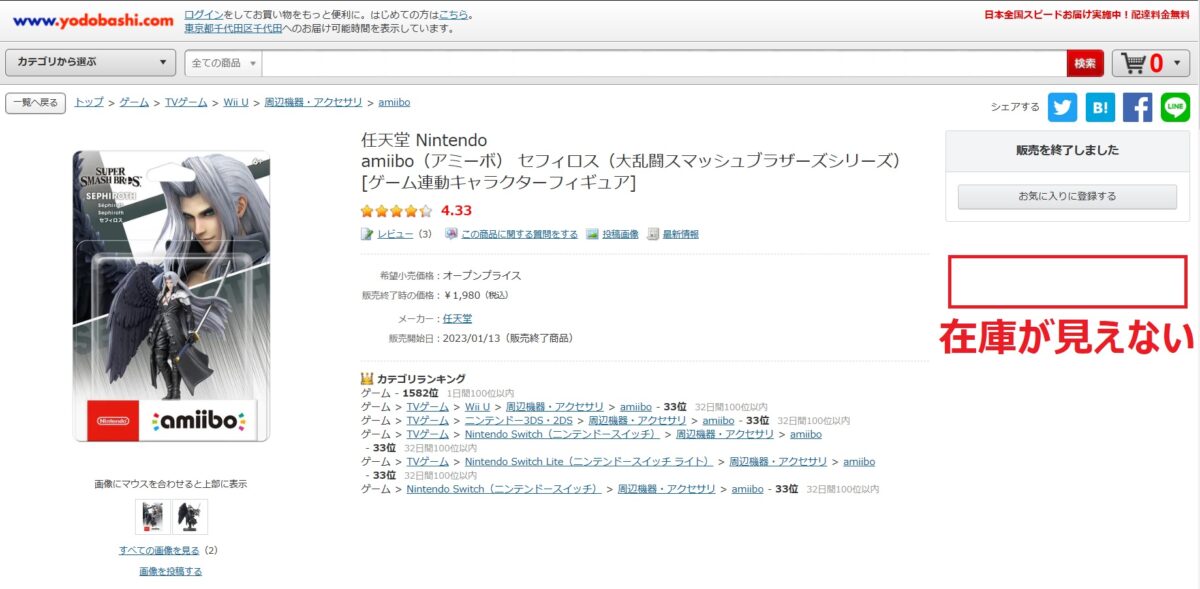Click the main Sephiroth amiibo product image

click(171, 296)
